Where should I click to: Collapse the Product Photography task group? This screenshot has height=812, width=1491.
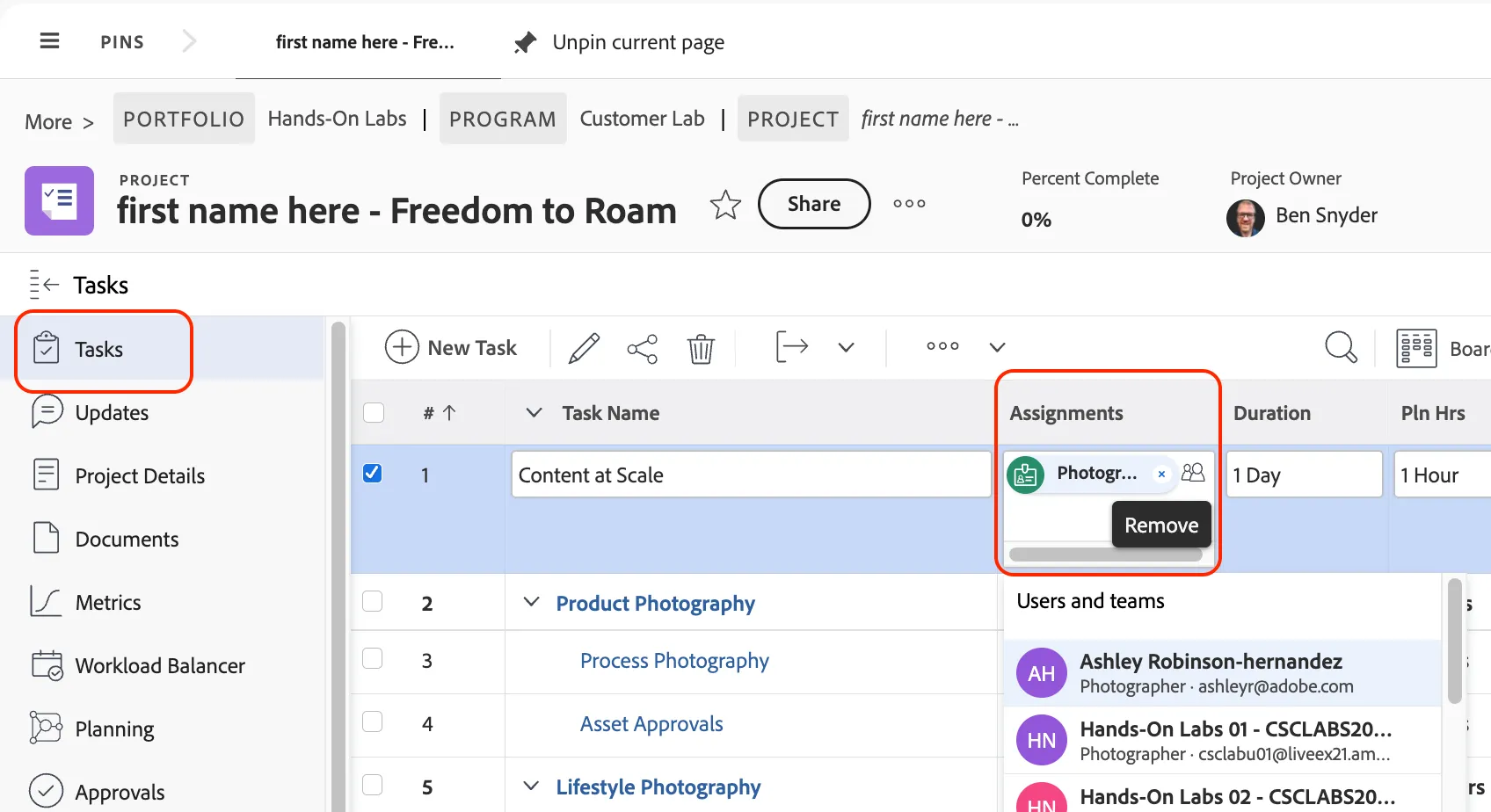(531, 602)
